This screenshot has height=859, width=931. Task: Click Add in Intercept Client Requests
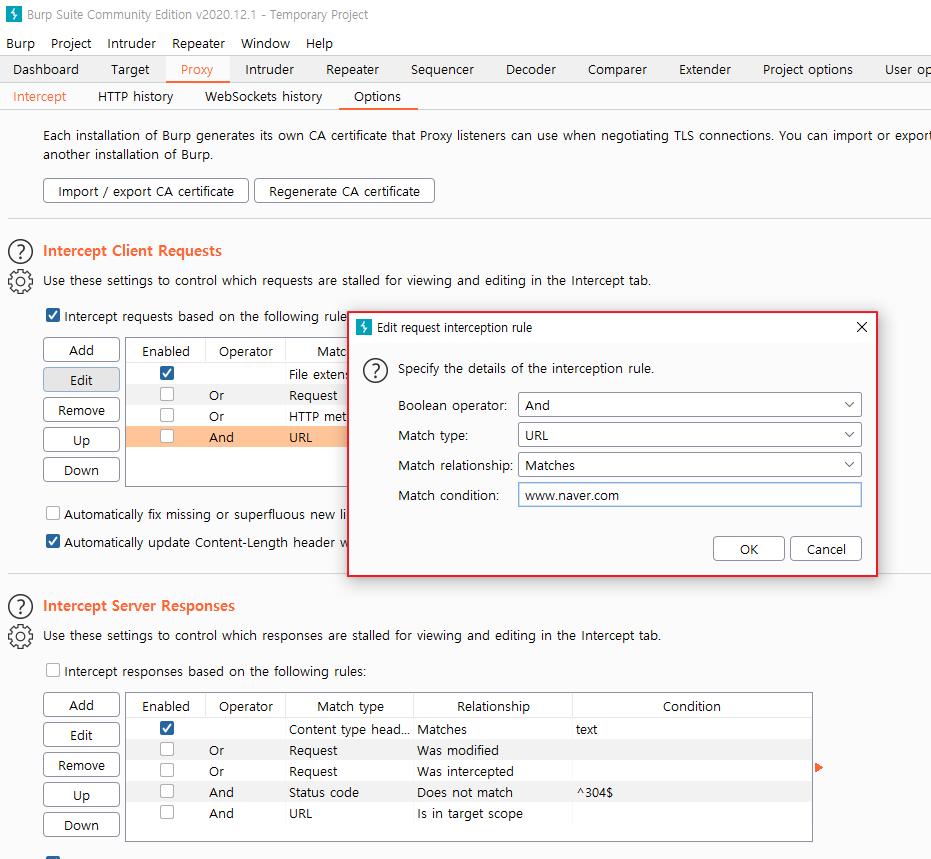pos(81,350)
